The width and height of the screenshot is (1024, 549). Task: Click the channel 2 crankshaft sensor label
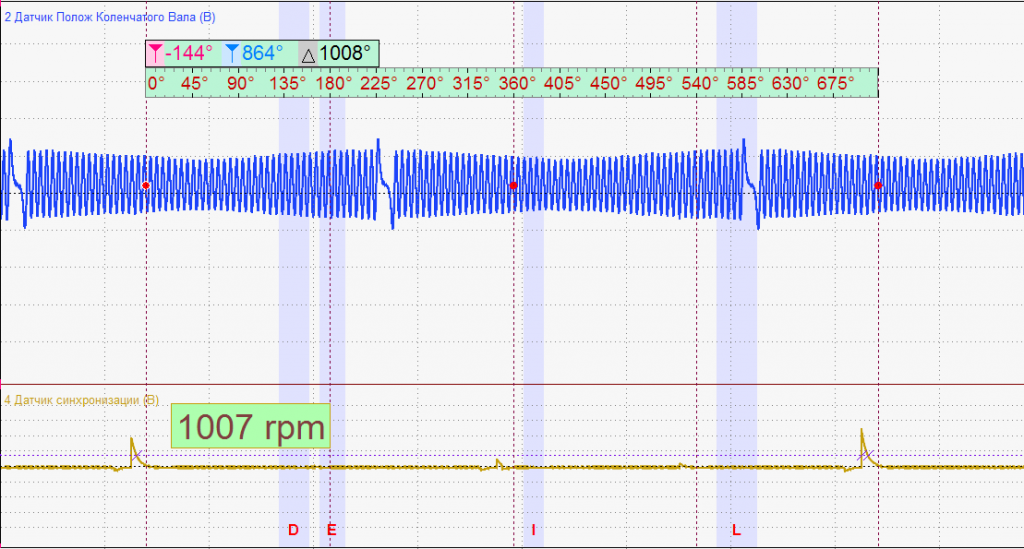tap(110, 17)
